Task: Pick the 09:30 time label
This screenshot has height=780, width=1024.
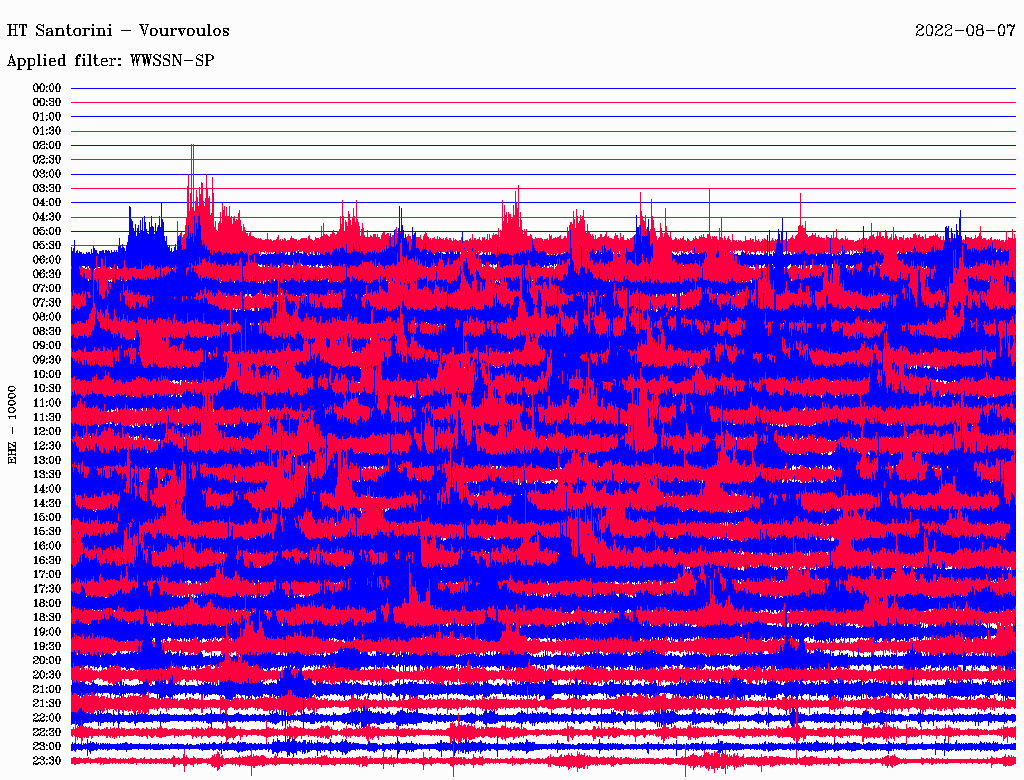Action: tap(47, 360)
